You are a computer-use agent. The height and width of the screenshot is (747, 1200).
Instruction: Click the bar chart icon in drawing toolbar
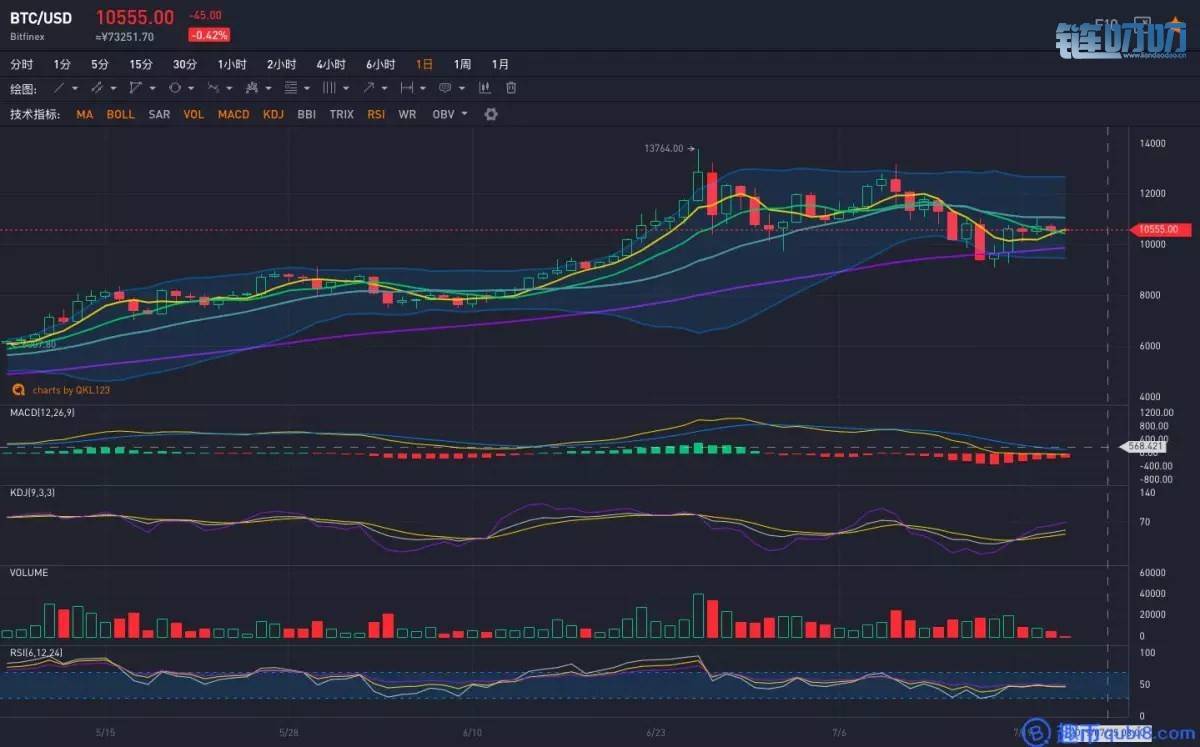pos(485,88)
